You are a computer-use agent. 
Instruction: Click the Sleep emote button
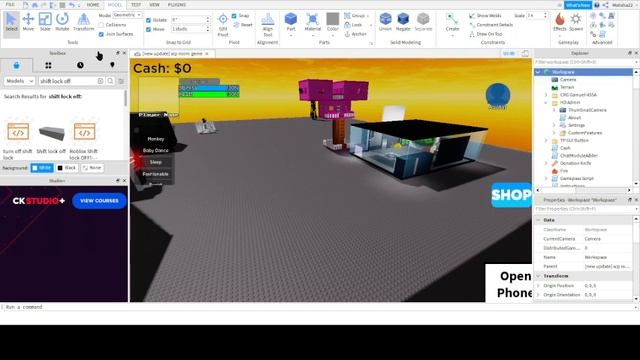click(x=156, y=162)
